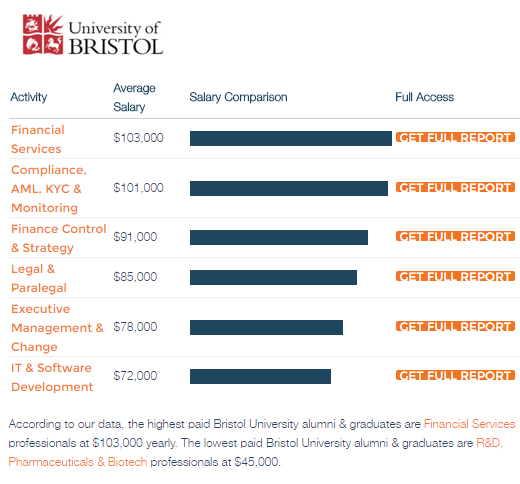520x484 pixels.
Task: Get full report for Compliance row
Action: 455,187
